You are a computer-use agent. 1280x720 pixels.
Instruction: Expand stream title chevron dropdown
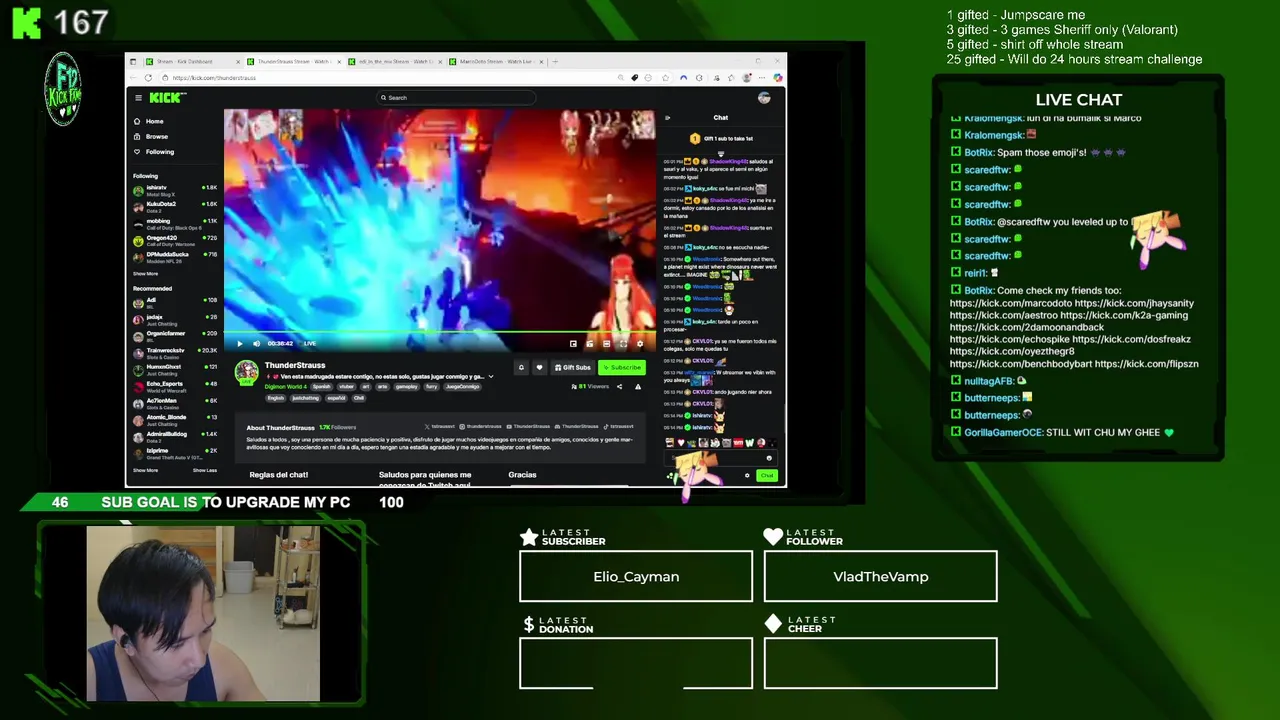pos(491,376)
